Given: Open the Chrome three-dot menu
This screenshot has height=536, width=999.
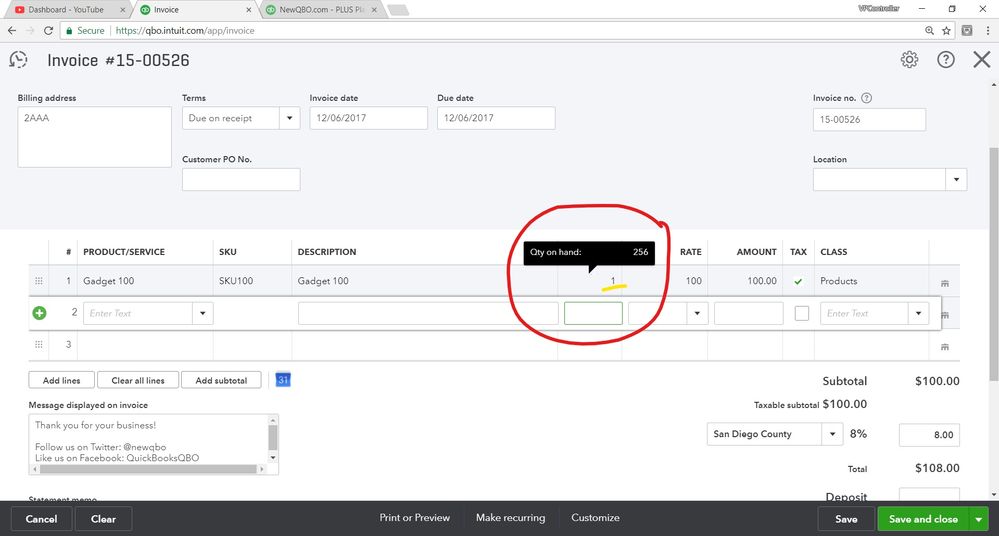Looking at the screenshot, I should [988, 31].
